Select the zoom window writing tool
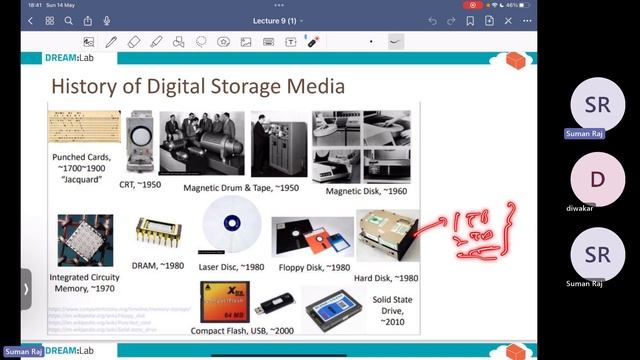The width and height of the screenshot is (640, 360). [89, 42]
